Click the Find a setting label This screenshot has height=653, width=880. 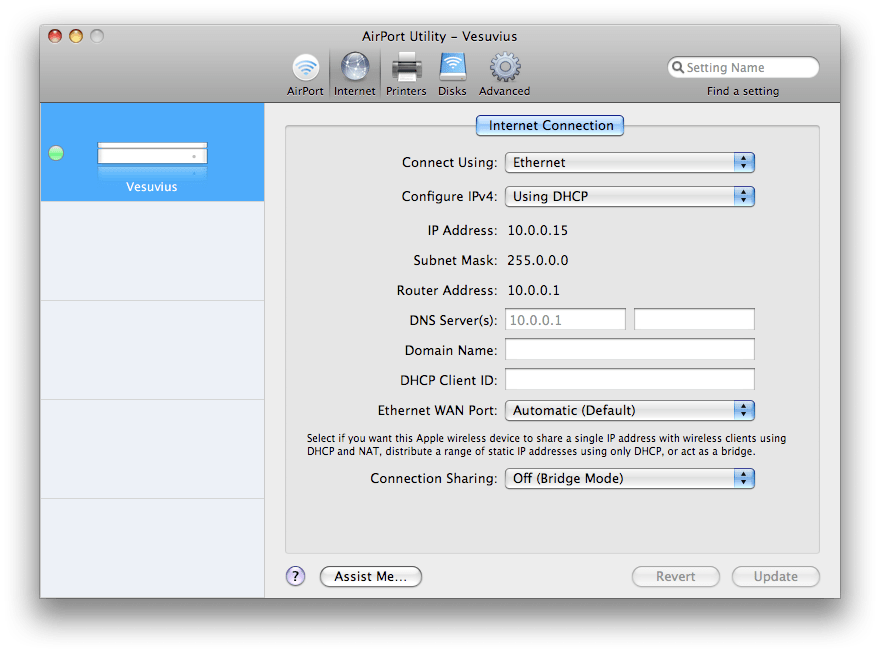742,91
